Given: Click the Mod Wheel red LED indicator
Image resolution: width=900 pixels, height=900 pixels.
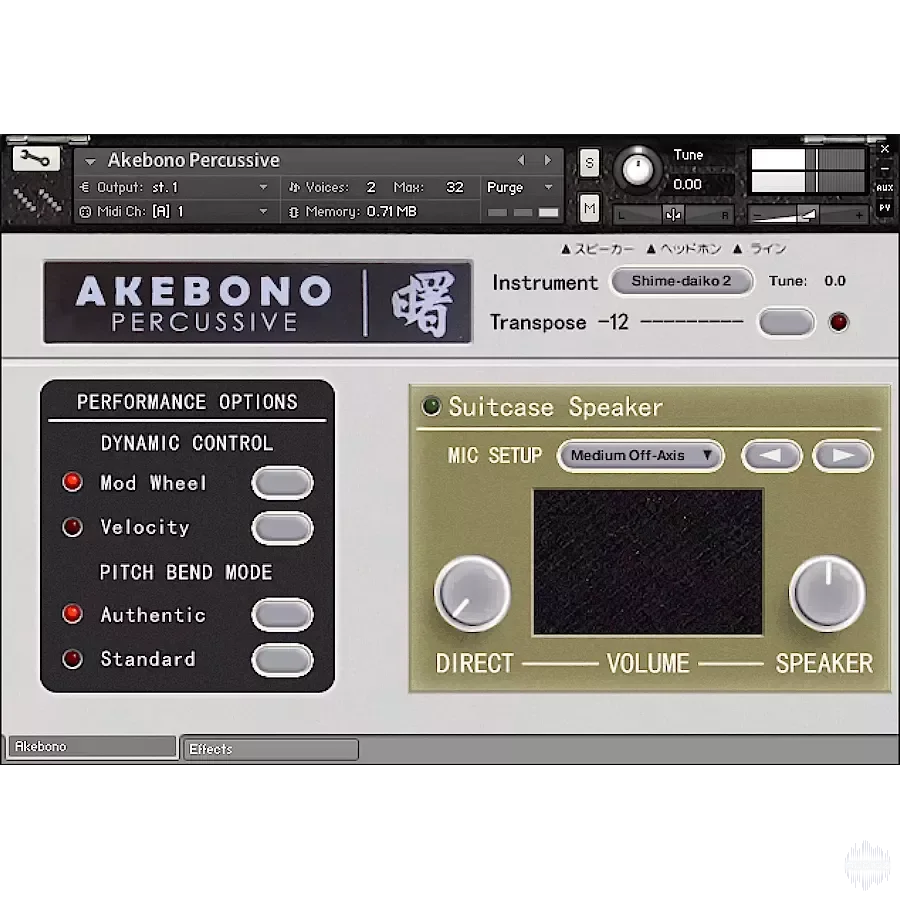Looking at the screenshot, I should (x=72, y=482).
